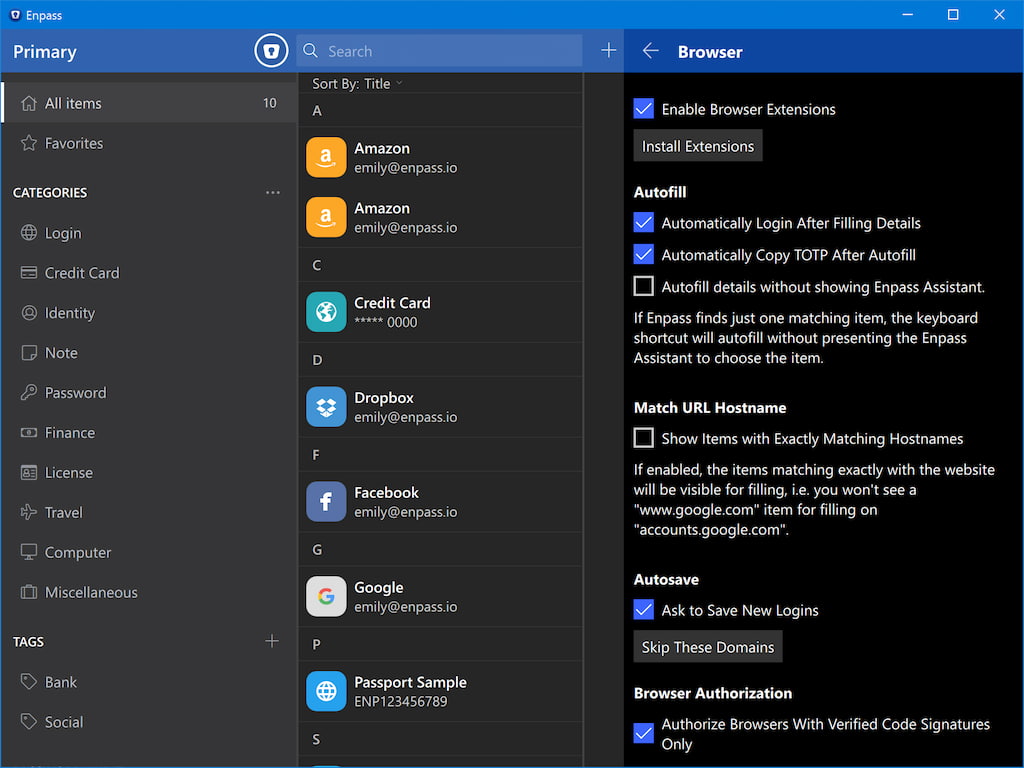
Task: Open the Primary vault switcher
Action: (45, 52)
